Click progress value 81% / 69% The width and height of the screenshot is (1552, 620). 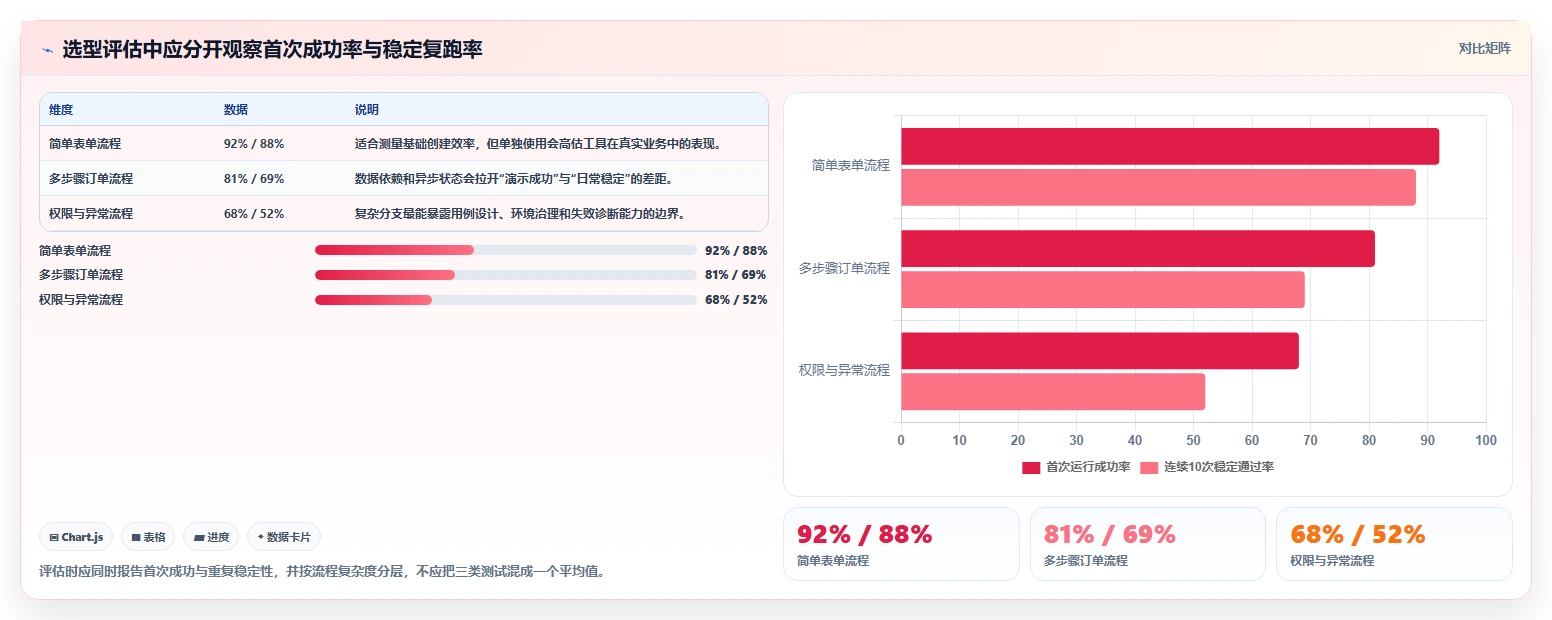pyautogui.click(x=736, y=275)
